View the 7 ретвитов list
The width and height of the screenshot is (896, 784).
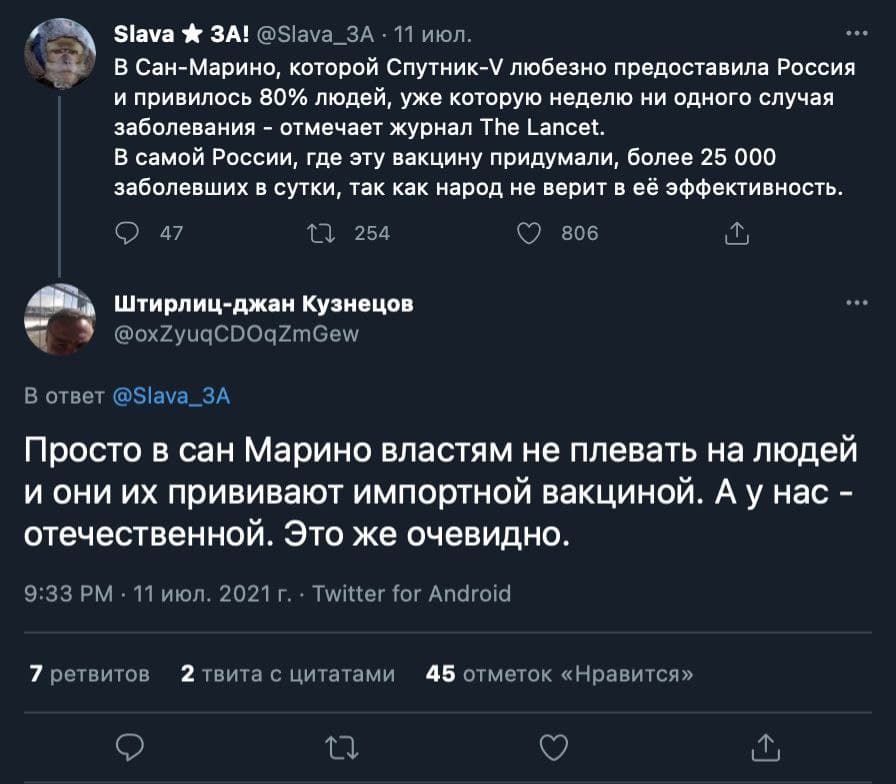(x=90, y=673)
